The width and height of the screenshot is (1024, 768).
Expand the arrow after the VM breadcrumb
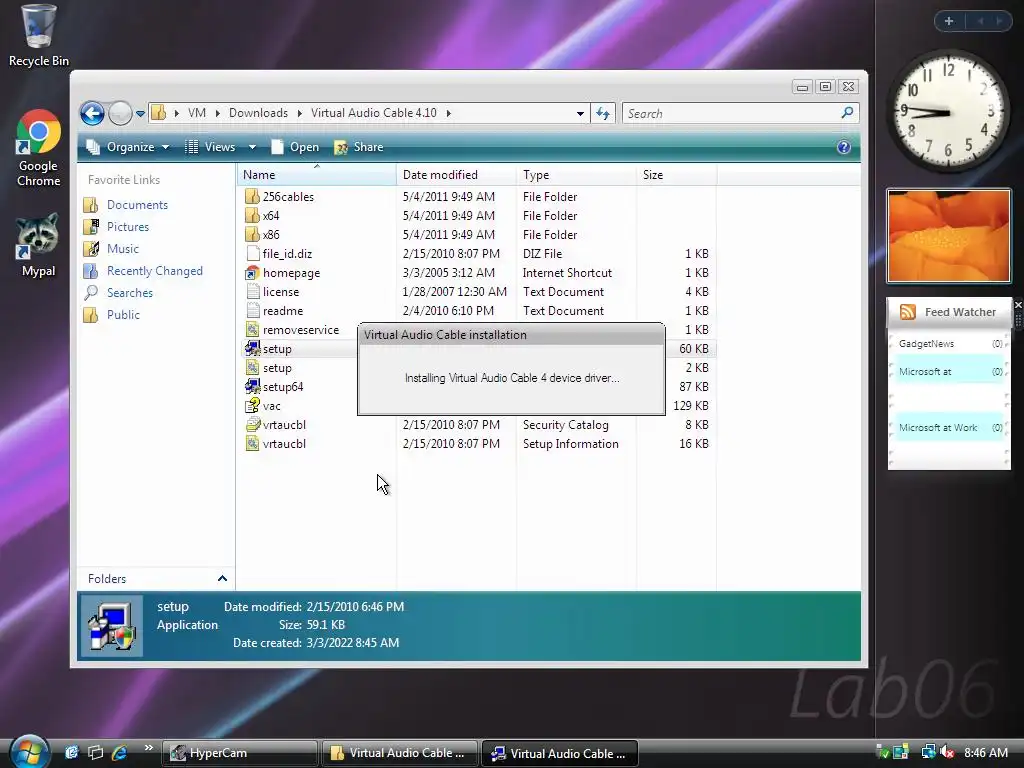coord(217,113)
